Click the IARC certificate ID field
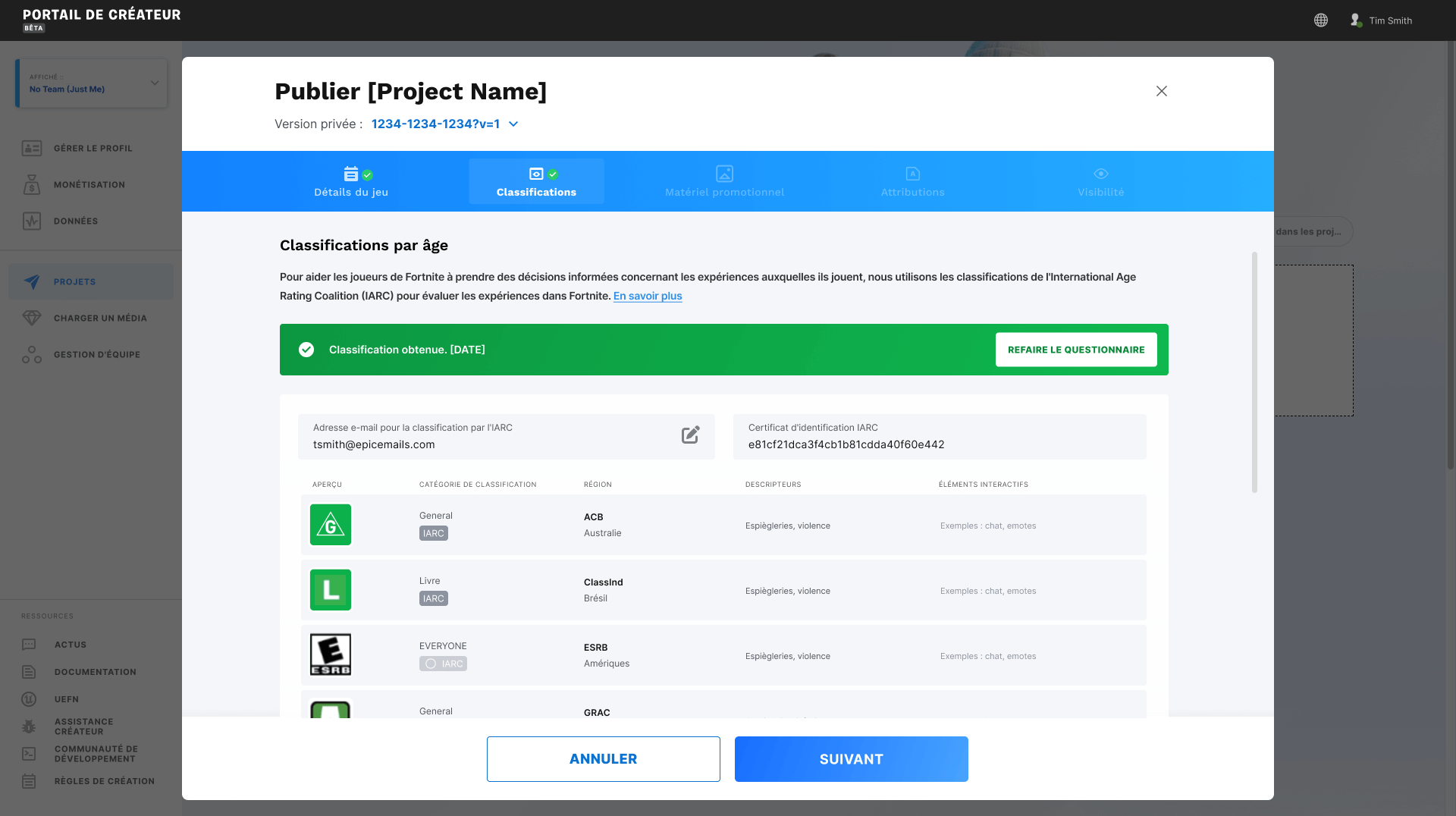This screenshot has height=816, width=1456. 940,437
